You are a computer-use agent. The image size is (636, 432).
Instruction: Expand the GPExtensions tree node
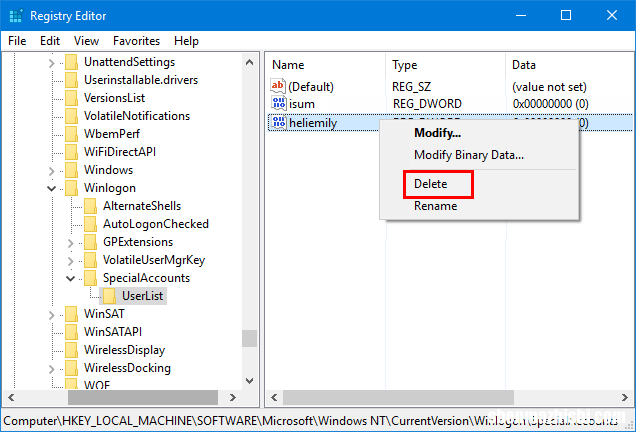click(70, 242)
